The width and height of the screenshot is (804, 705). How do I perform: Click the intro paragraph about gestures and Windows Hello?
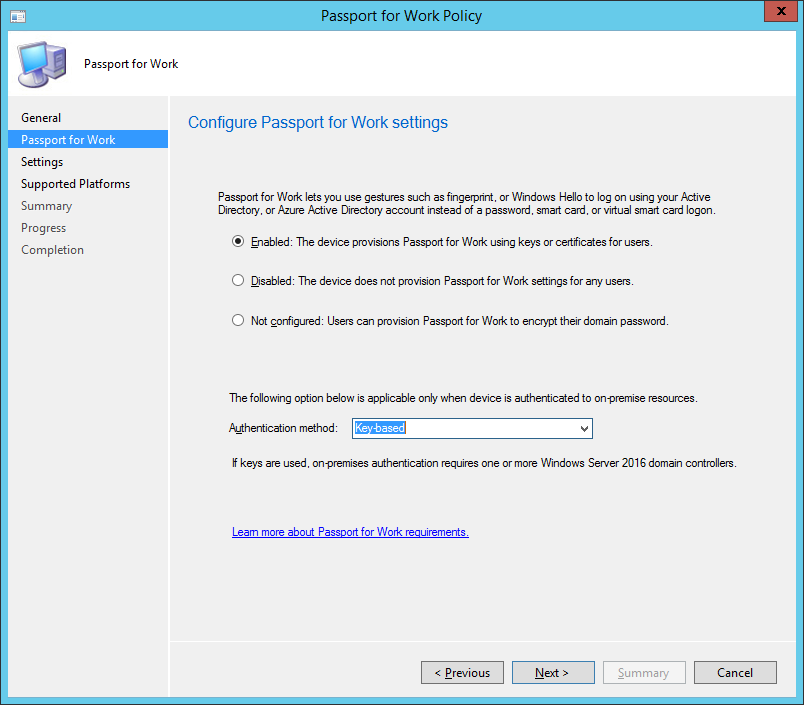click(467, 204)
